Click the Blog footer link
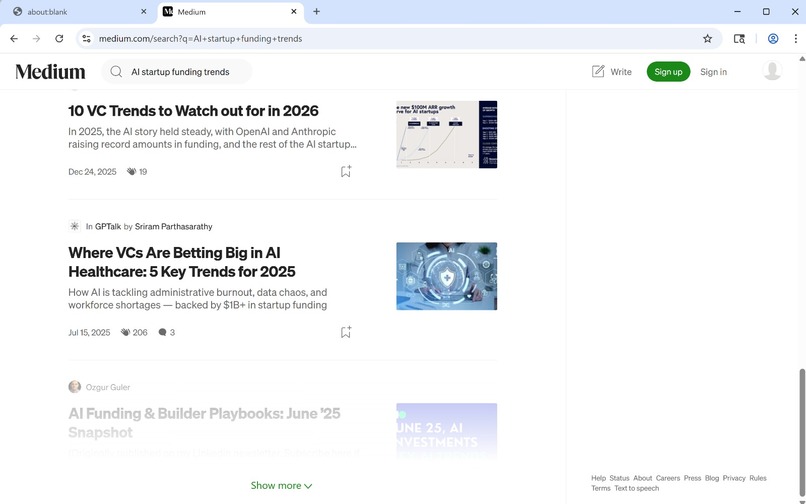806x504 pixels. 712,478
